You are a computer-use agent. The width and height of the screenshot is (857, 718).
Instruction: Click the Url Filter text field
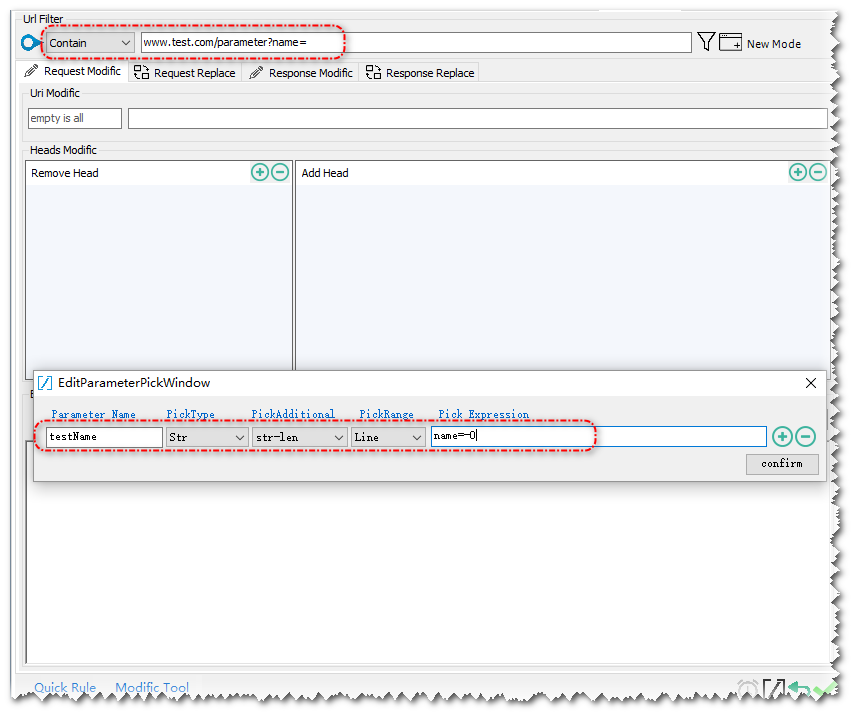pyautogui.click(x=416, y=43)
